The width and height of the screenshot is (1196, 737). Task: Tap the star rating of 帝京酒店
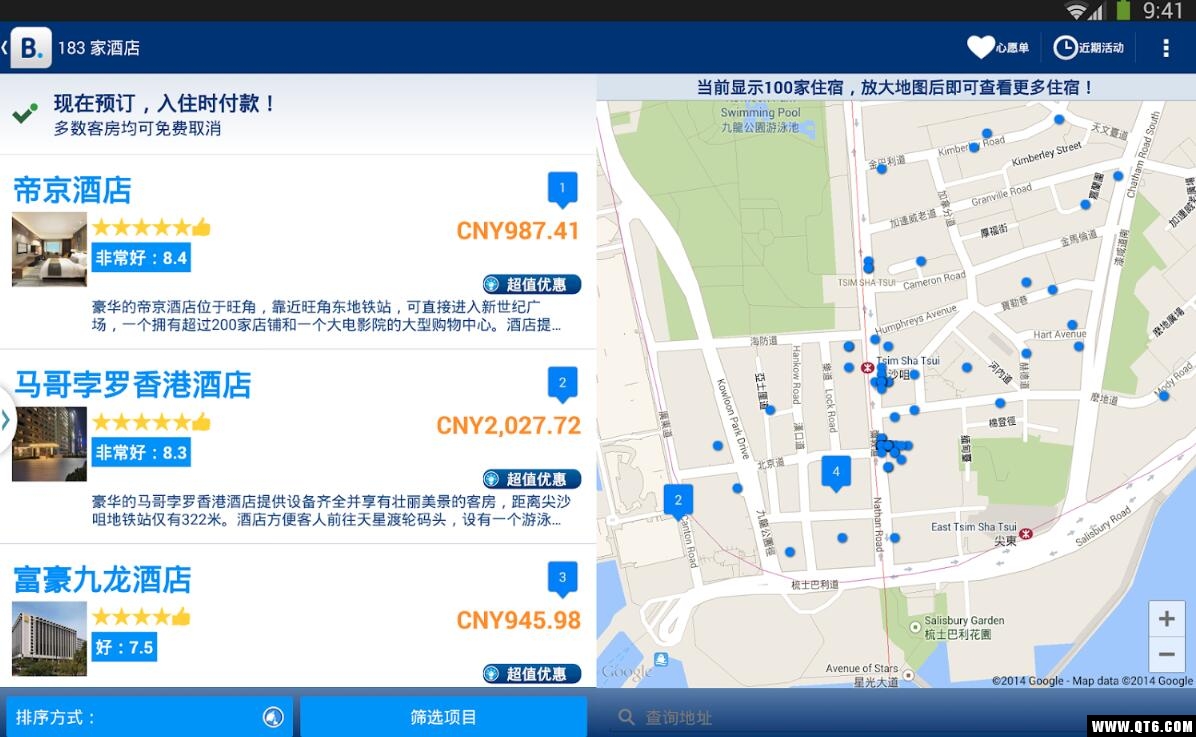coord(150,227)
